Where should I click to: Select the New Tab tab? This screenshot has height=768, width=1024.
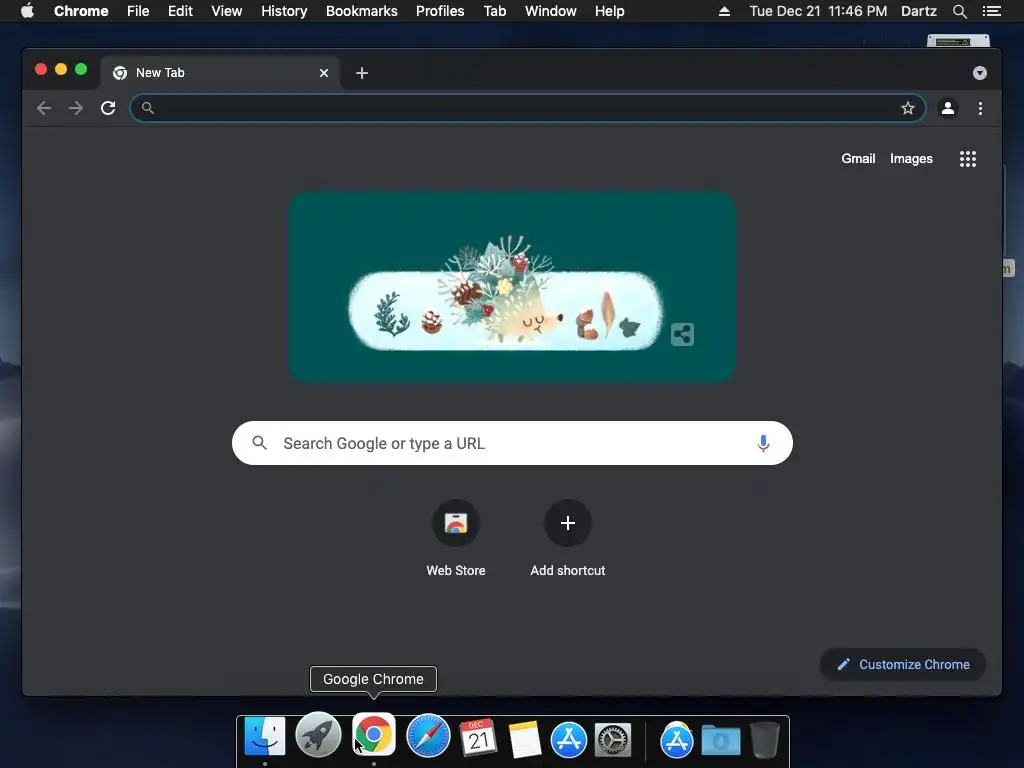pos(220,73)
